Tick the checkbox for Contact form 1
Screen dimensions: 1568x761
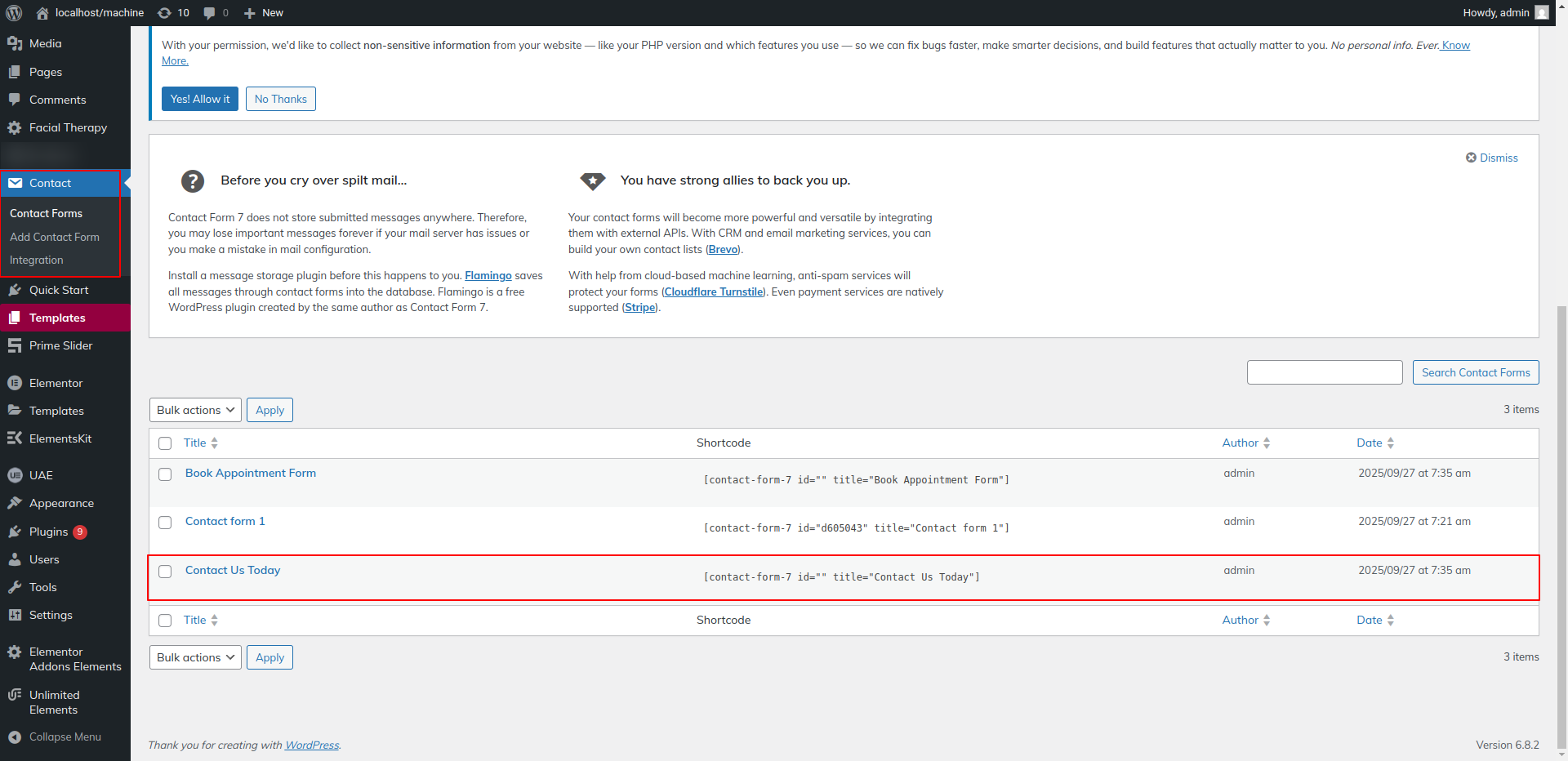click(165, 523)
